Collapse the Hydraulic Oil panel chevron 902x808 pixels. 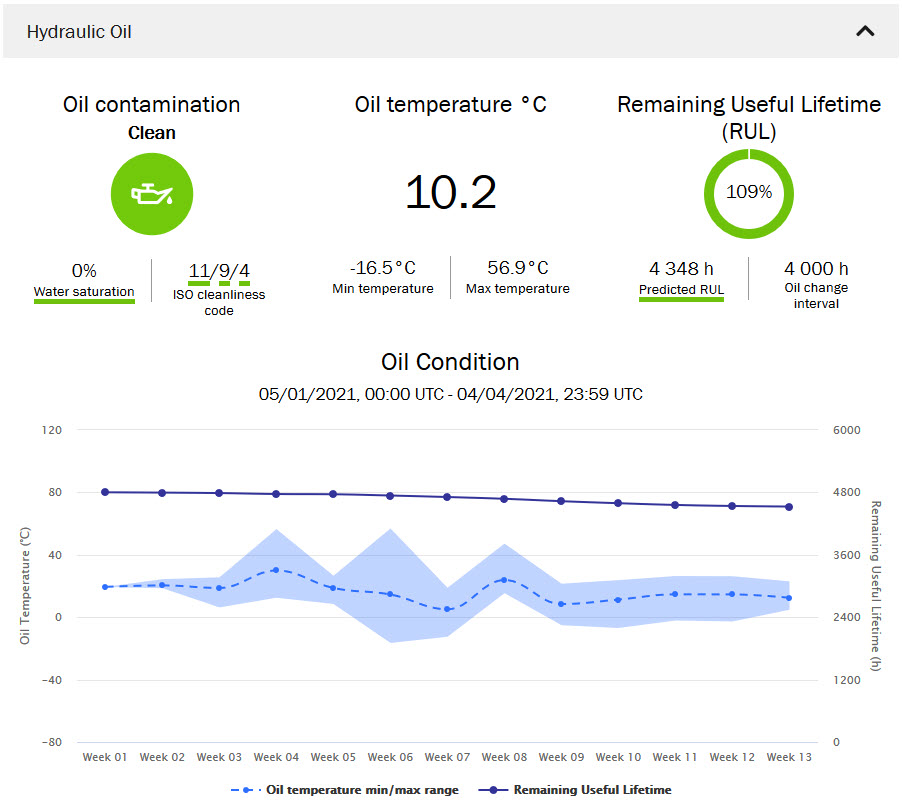pos(865,31)
